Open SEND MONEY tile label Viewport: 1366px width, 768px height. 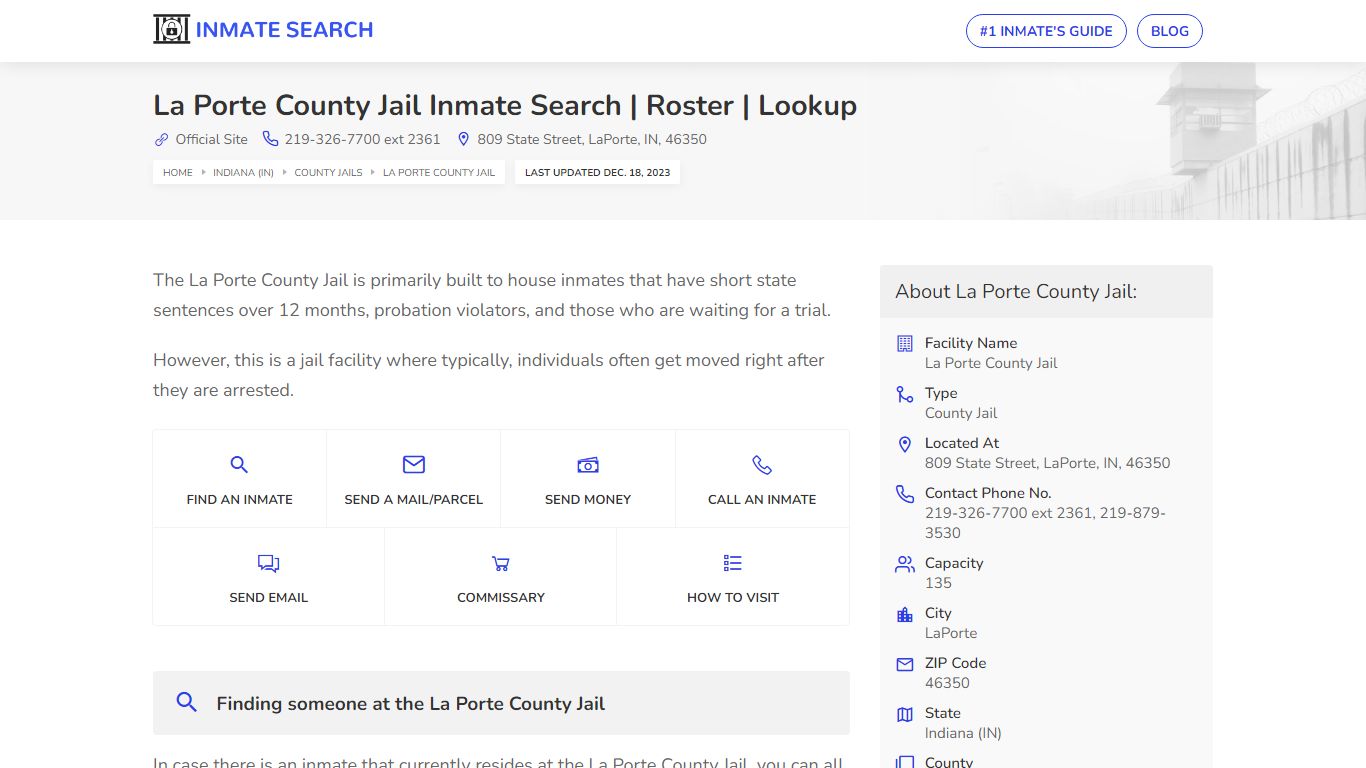pyautogui.click(x=588, y=499)
